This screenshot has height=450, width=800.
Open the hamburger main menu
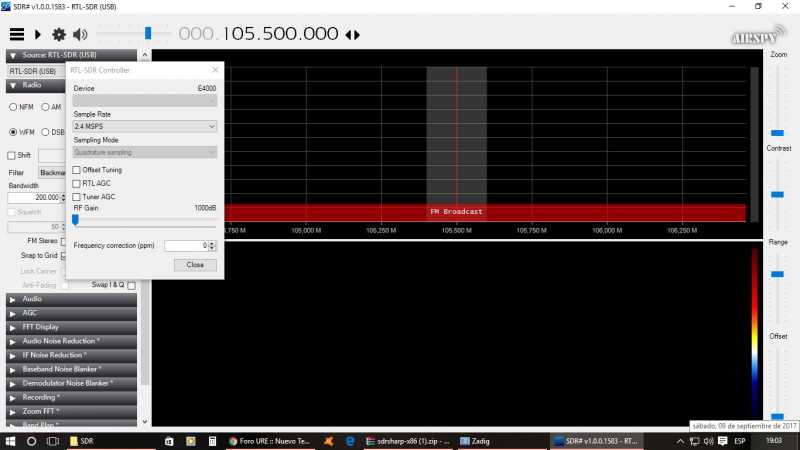(17, 34)
